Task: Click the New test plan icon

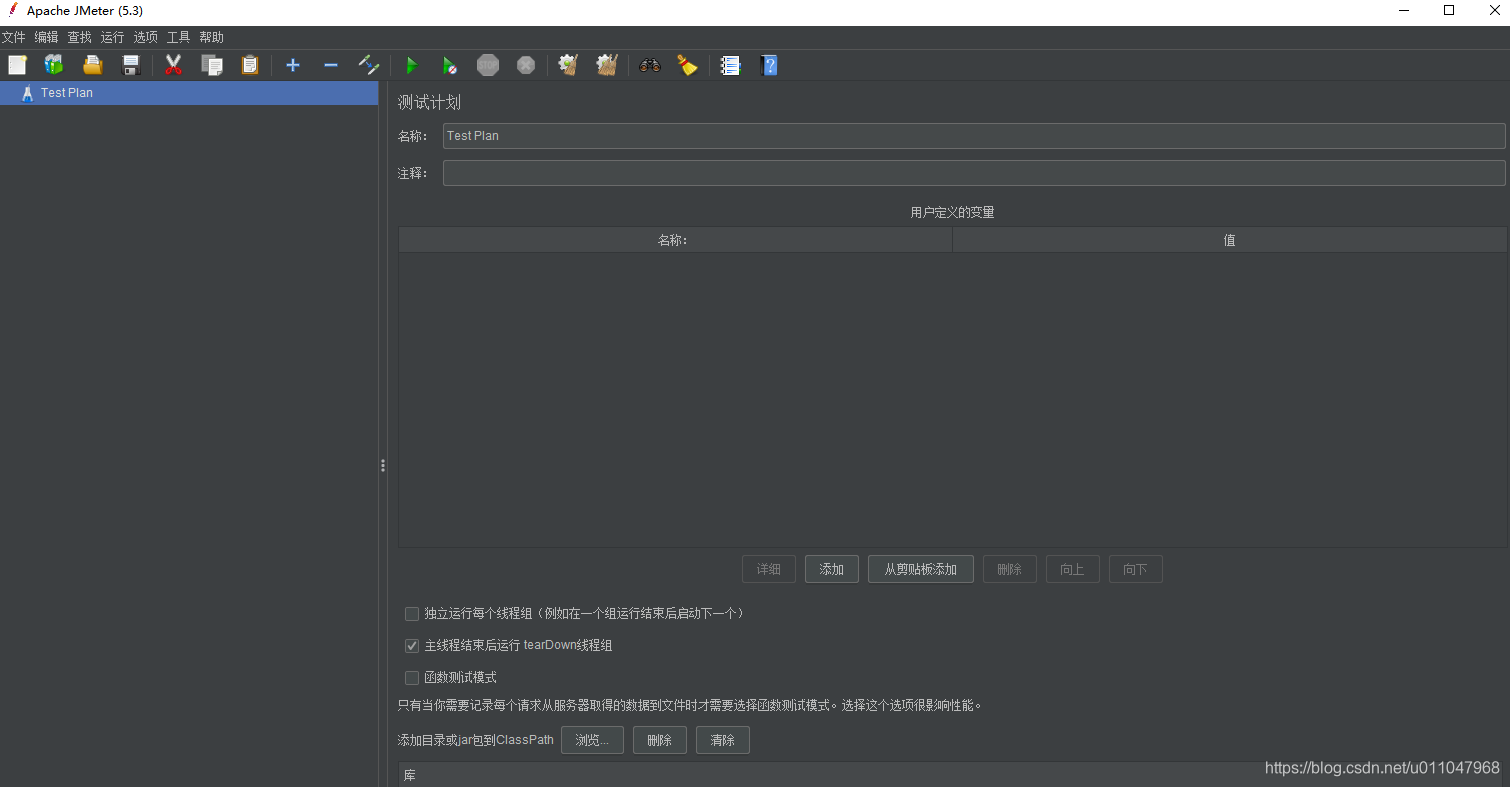Action: click(17, 65)
